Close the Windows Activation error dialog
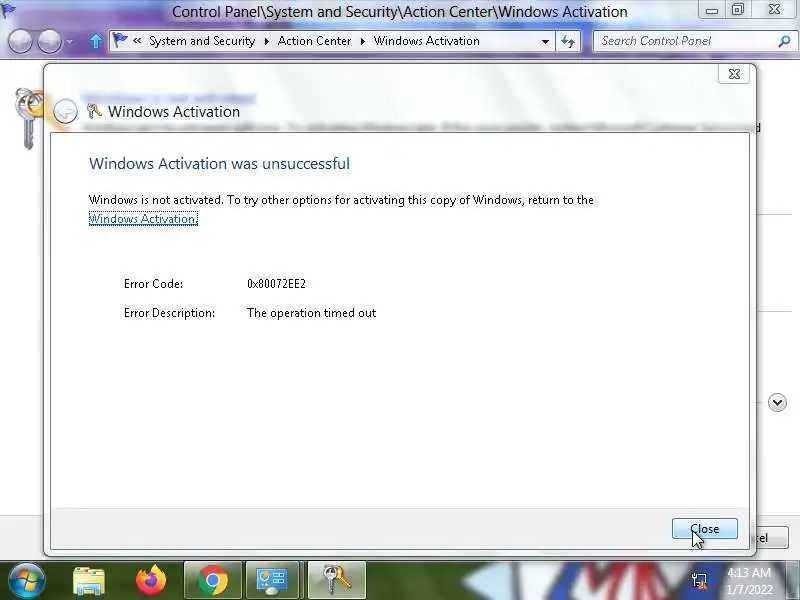Image resolution: width=800 pixels, height=600 pixels. pyautogui.click(x=705, y=529)
